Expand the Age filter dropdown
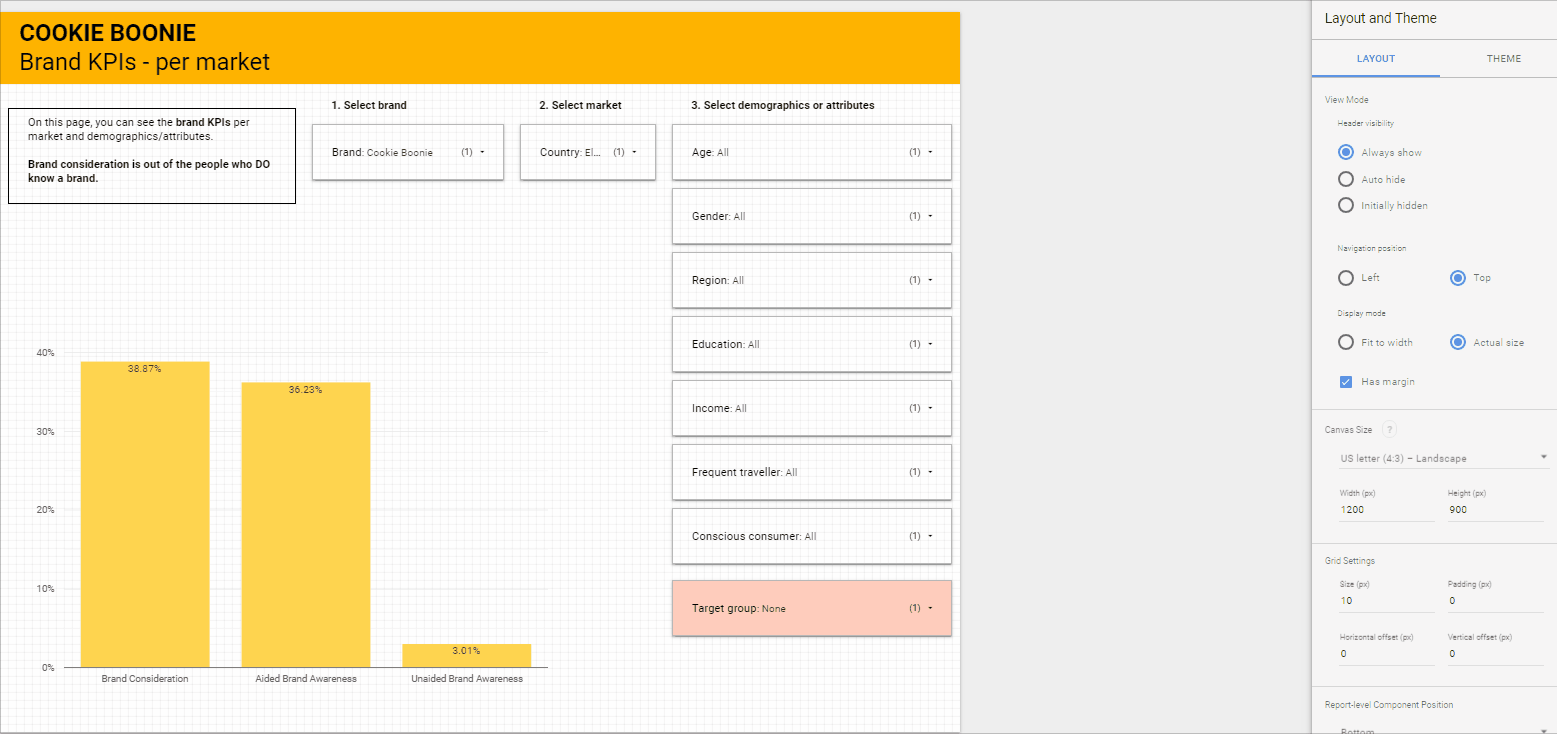Screen dimensions: 1557x734 (812, 152)
